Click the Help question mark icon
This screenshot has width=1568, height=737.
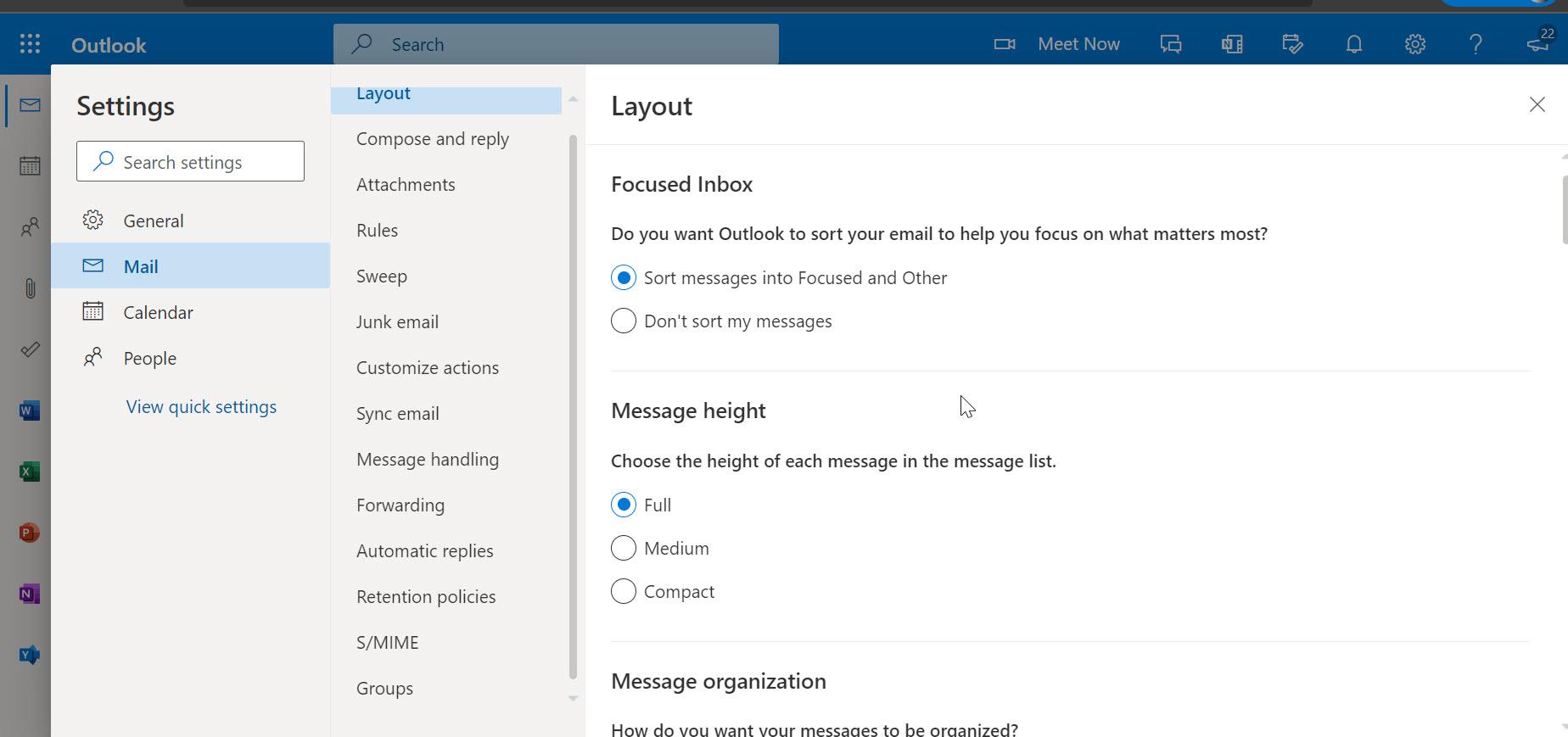pos(1476,44)
